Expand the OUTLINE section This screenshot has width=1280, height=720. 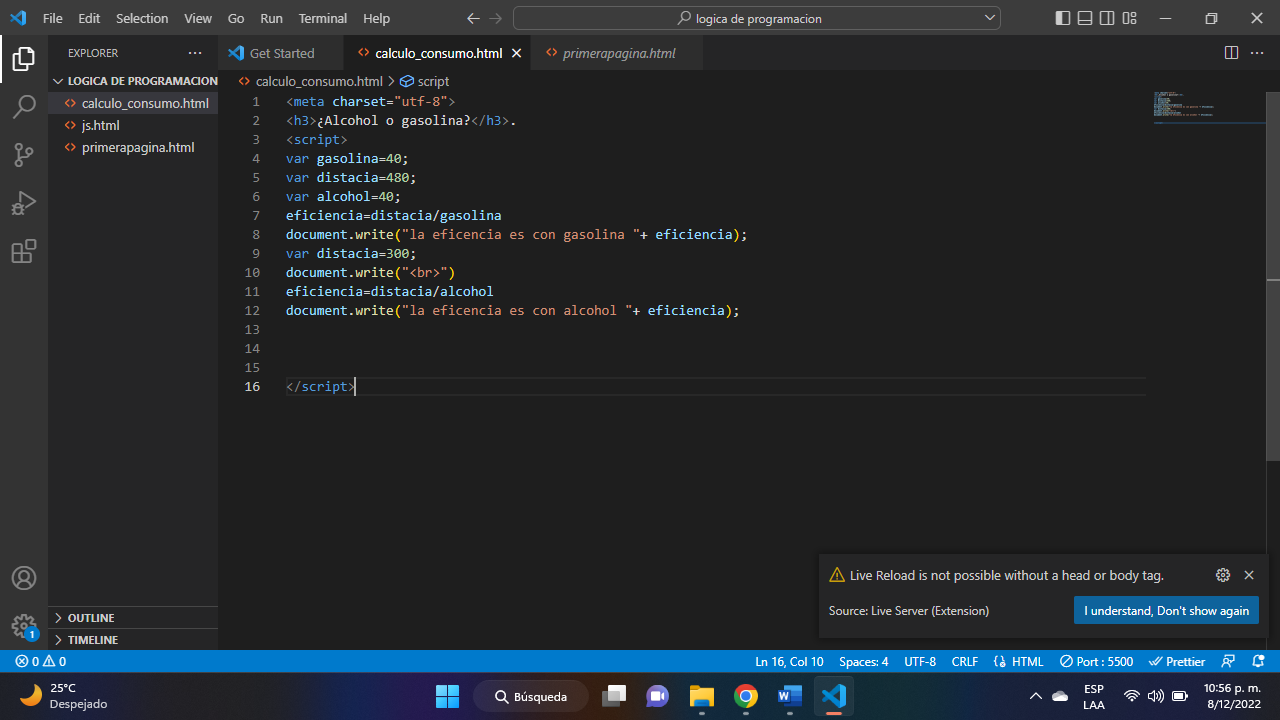pos(133,617)
